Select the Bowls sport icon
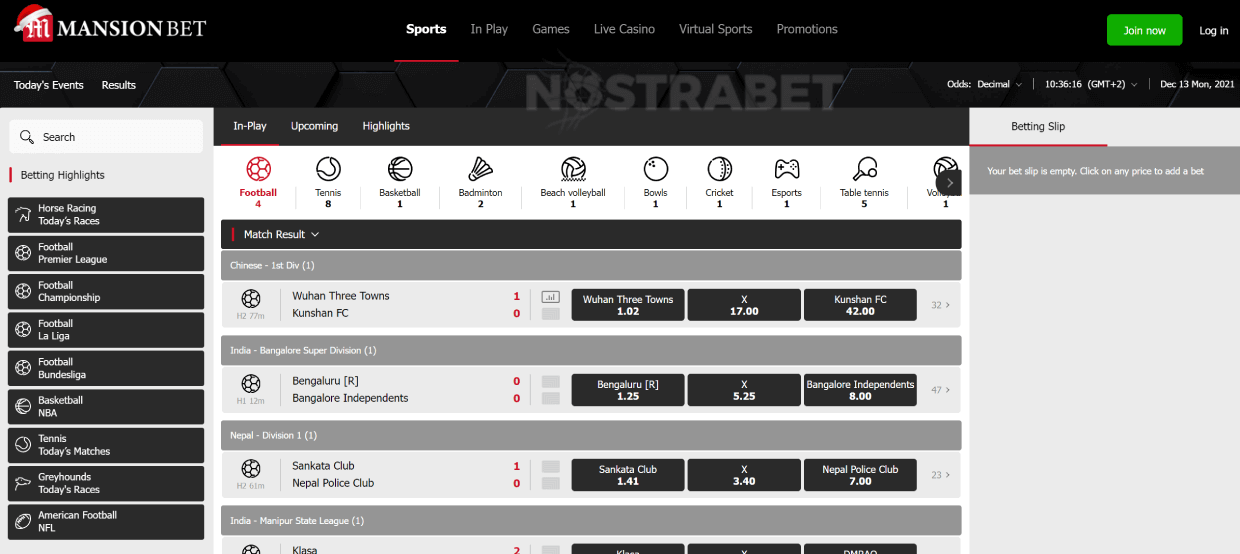 tap(656, 169)
